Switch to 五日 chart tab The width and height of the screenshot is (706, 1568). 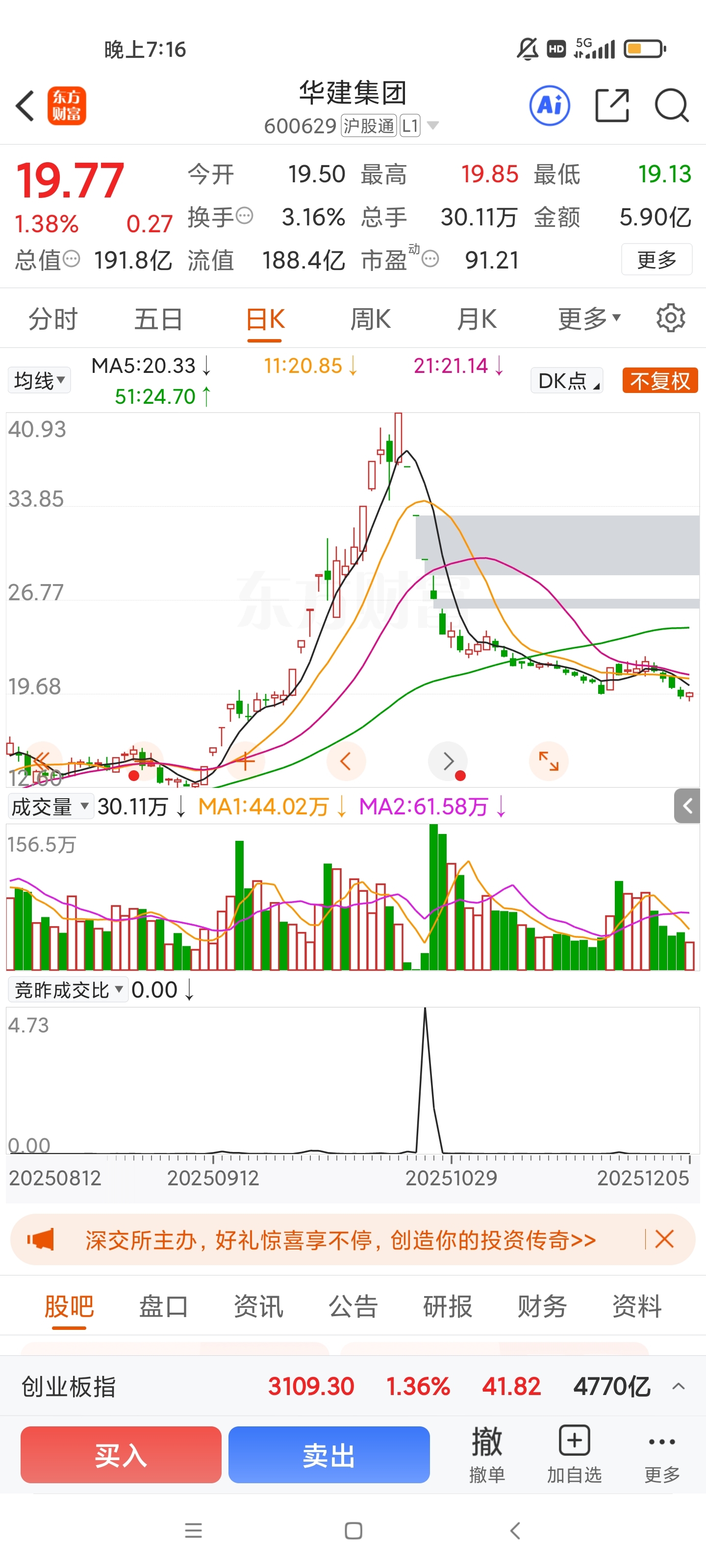pos(158,318)
